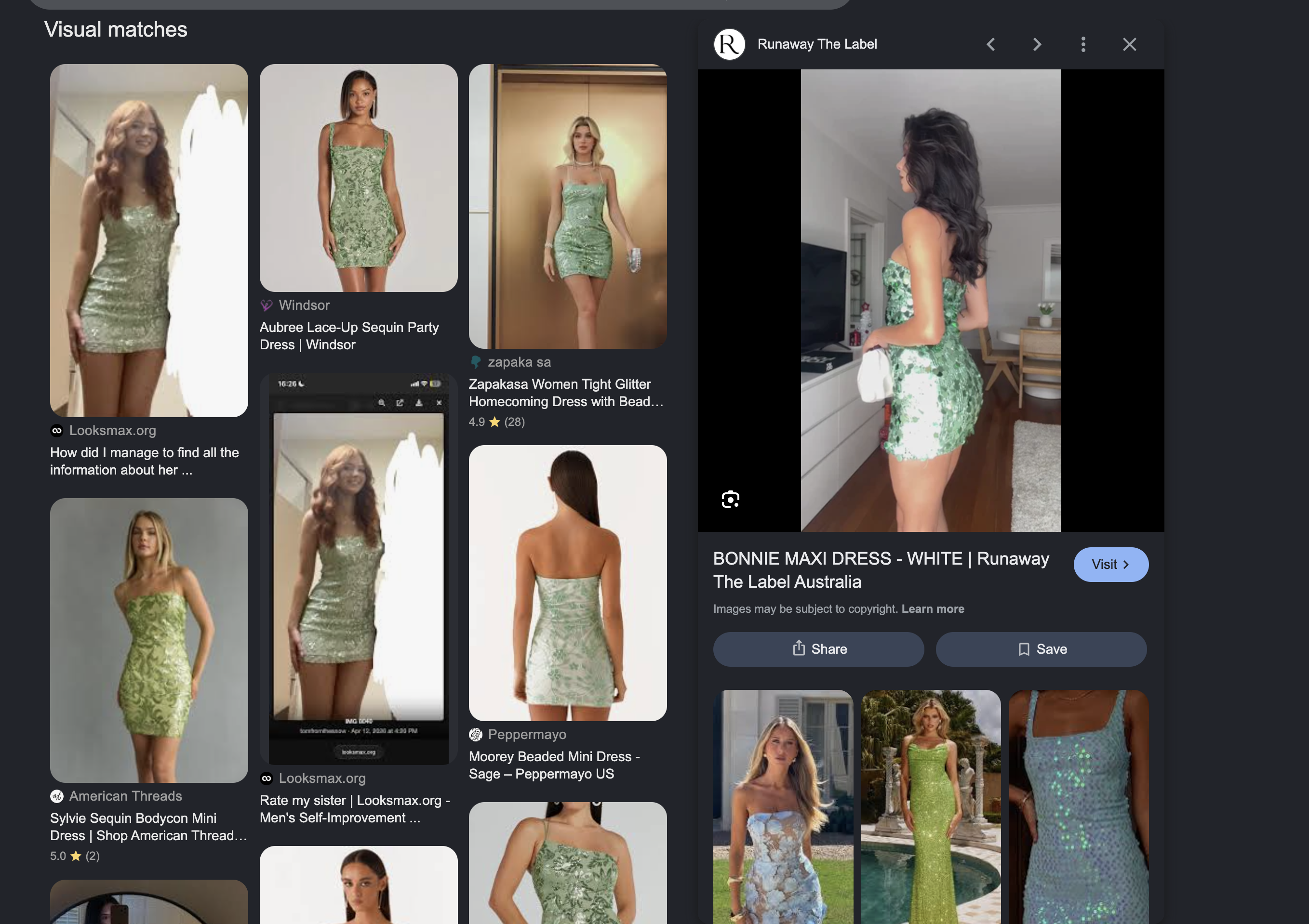Open related image of blue sequin dress closeup
Screen dimensions: 1309x924
click(1079, 806)
